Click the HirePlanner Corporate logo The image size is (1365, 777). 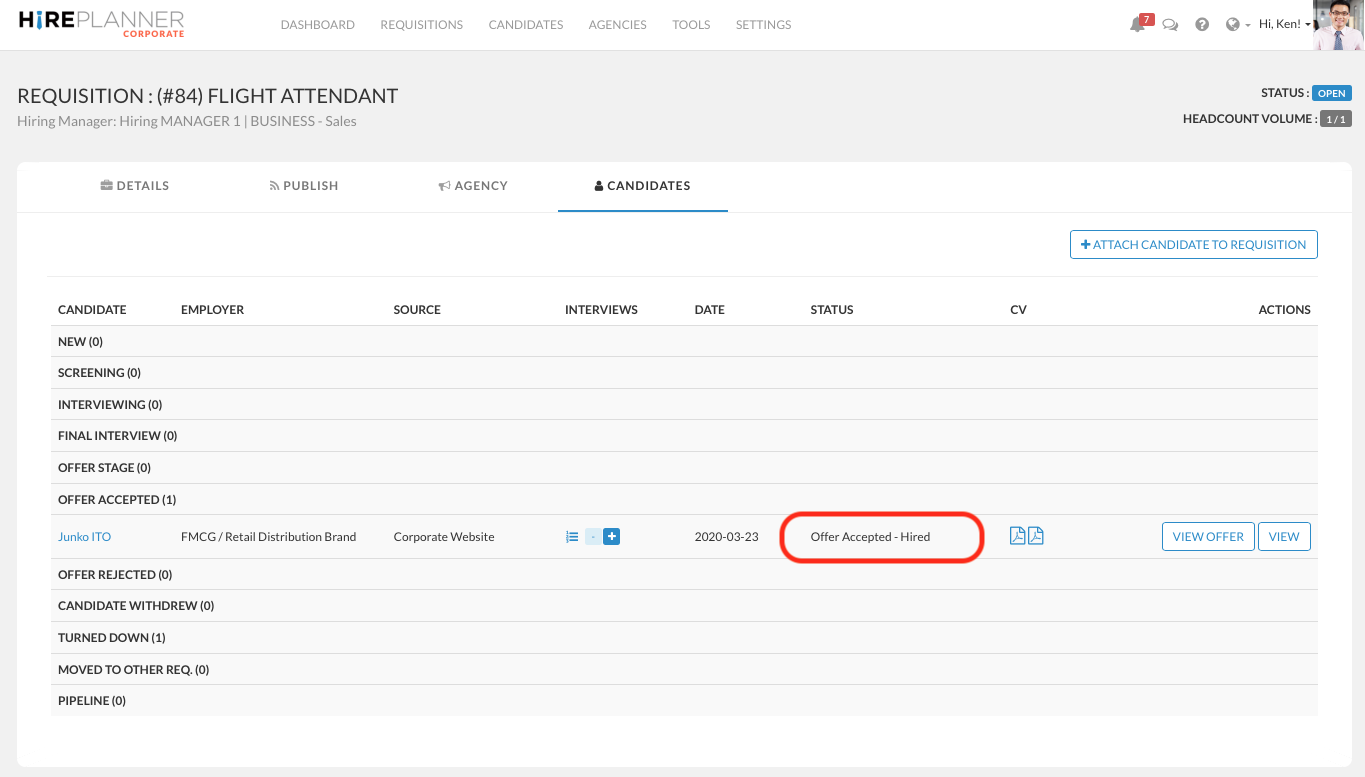pos(101,24)
